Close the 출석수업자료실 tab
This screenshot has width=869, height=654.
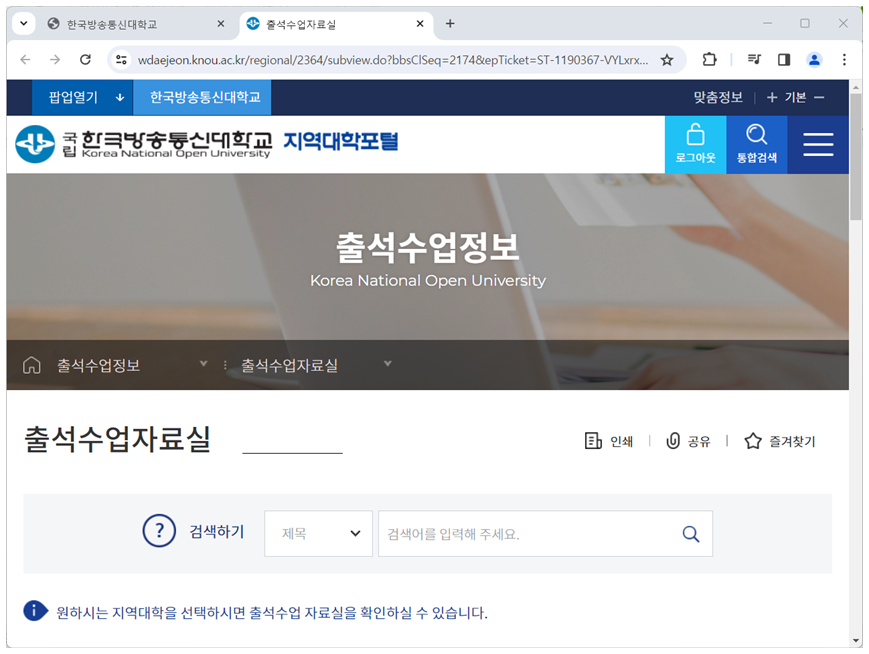[x=420, y=23]
